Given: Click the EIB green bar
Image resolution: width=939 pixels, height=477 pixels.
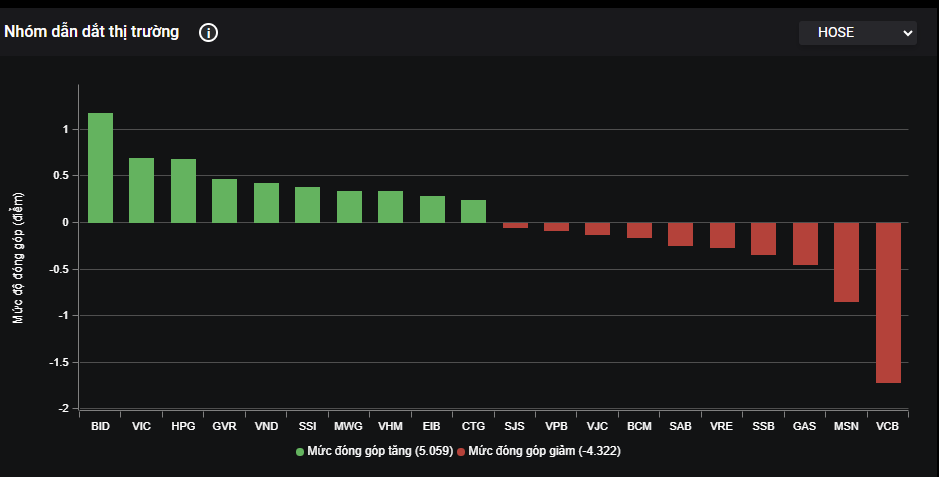Looking at the screenshot, I should tap(432, 209).
